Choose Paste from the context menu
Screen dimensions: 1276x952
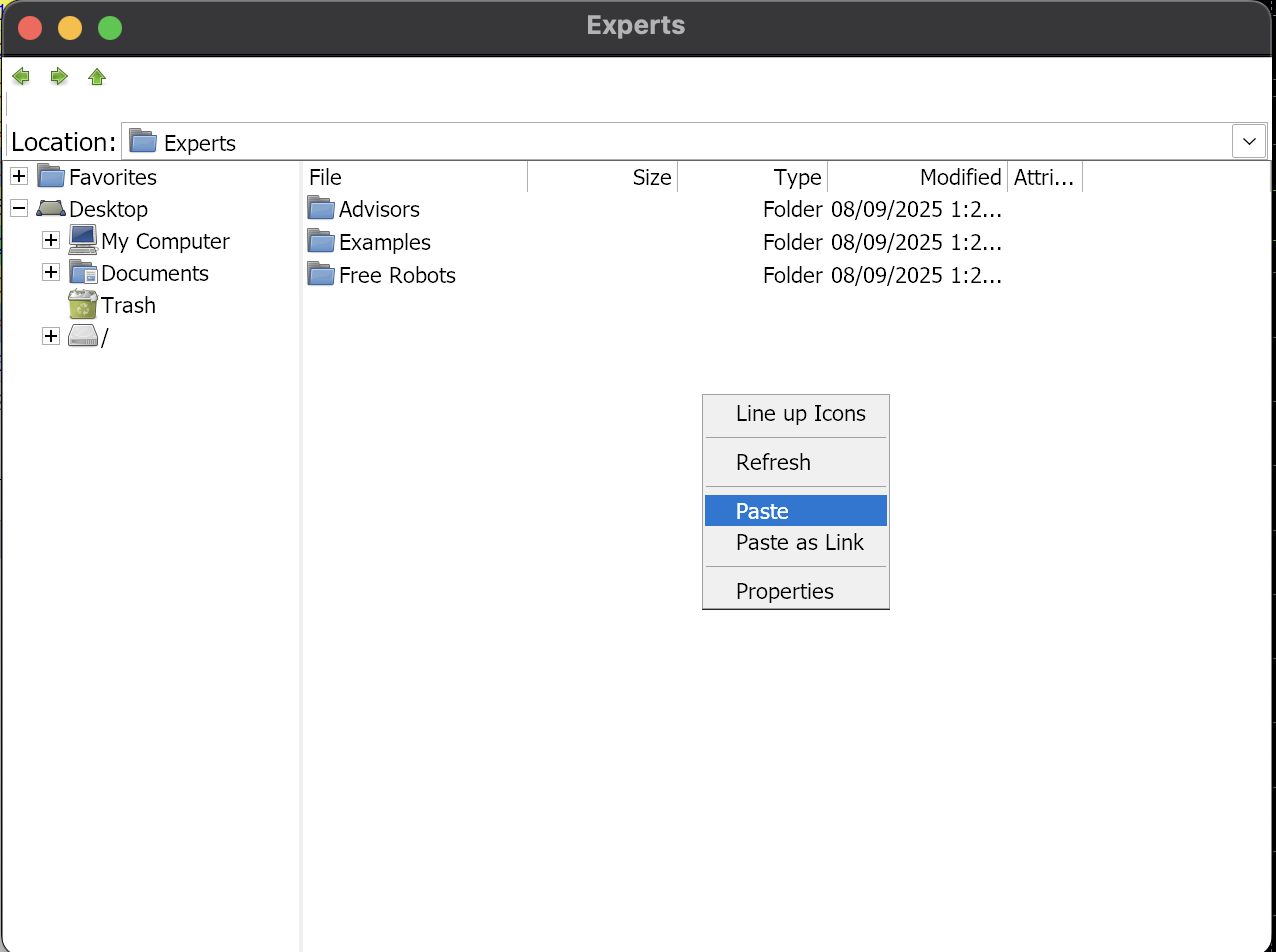762,511
